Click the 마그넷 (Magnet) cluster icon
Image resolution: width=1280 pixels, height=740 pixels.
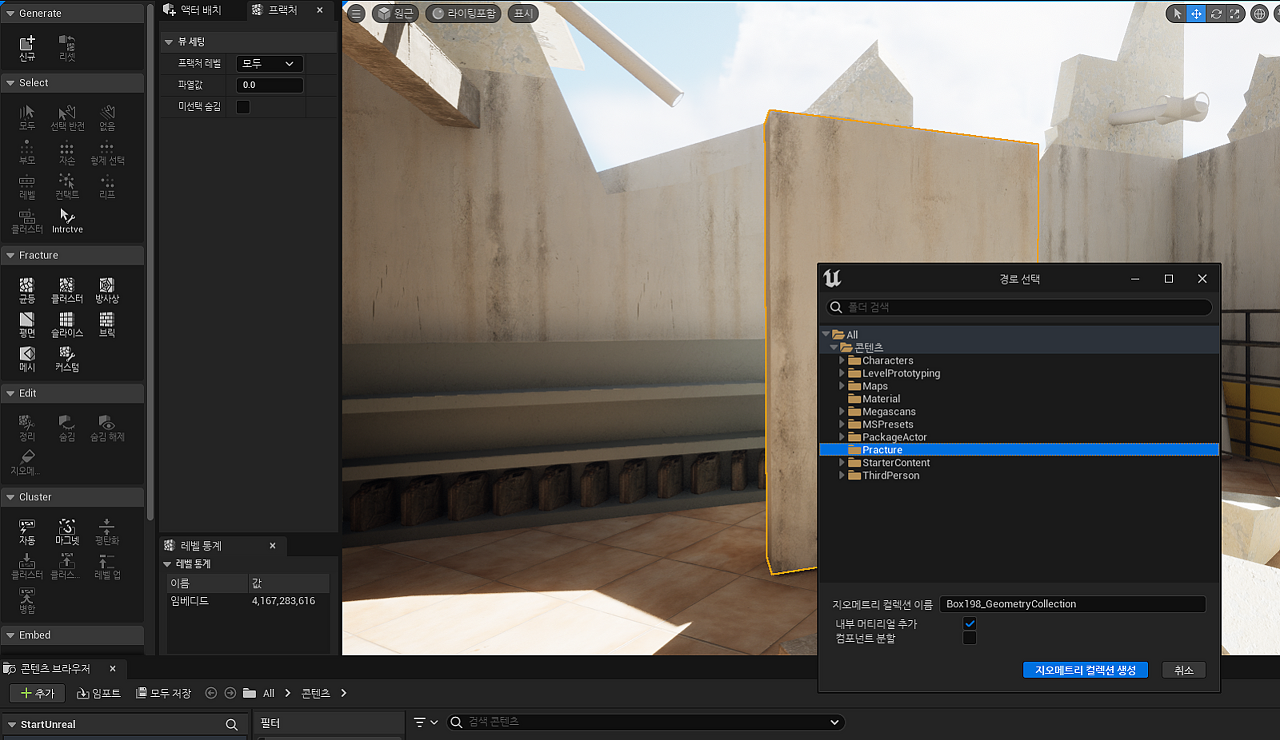pyautogui.click(x=67, y=531)
